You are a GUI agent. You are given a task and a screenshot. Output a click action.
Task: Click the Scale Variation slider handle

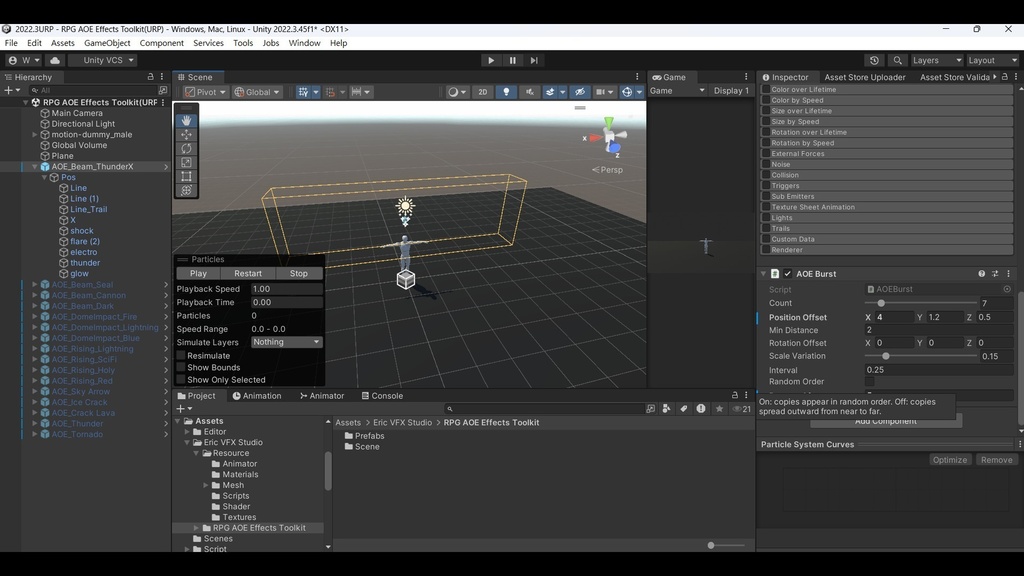(x=886, y=356)
